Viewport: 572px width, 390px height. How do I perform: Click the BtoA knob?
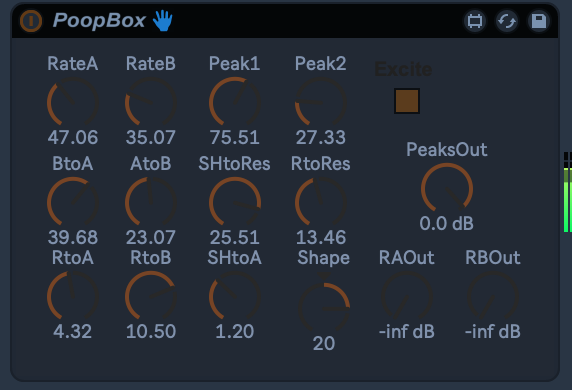73,202
